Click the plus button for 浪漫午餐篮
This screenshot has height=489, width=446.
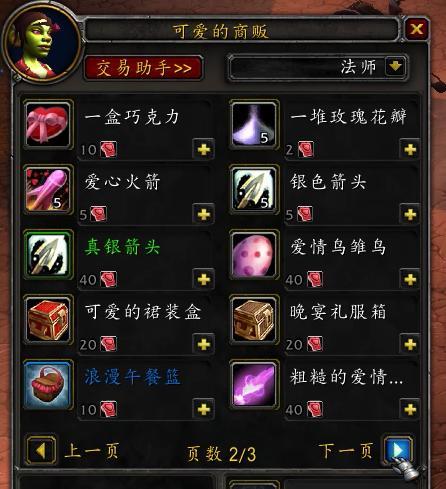click(x=204, y=409)
